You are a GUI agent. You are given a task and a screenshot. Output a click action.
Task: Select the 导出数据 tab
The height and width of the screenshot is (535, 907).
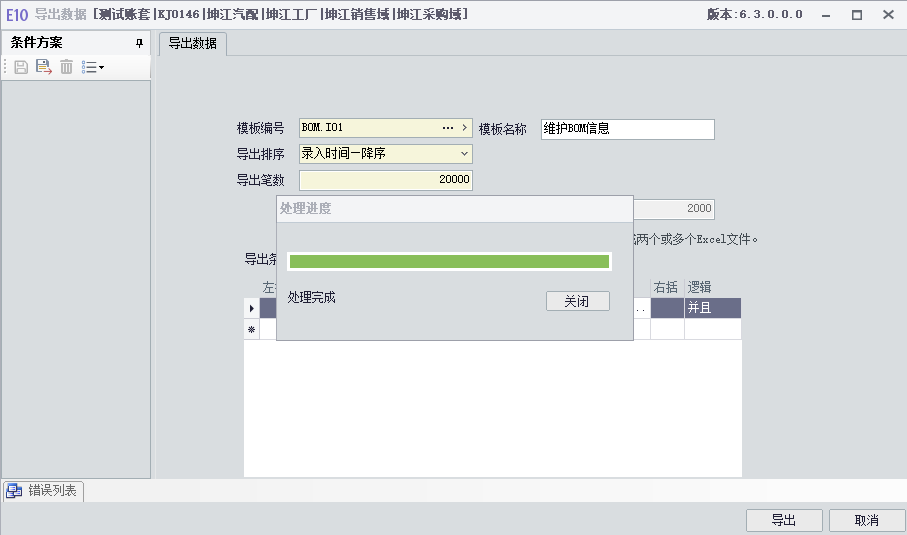pyautogui.click(x=193, y=43)
